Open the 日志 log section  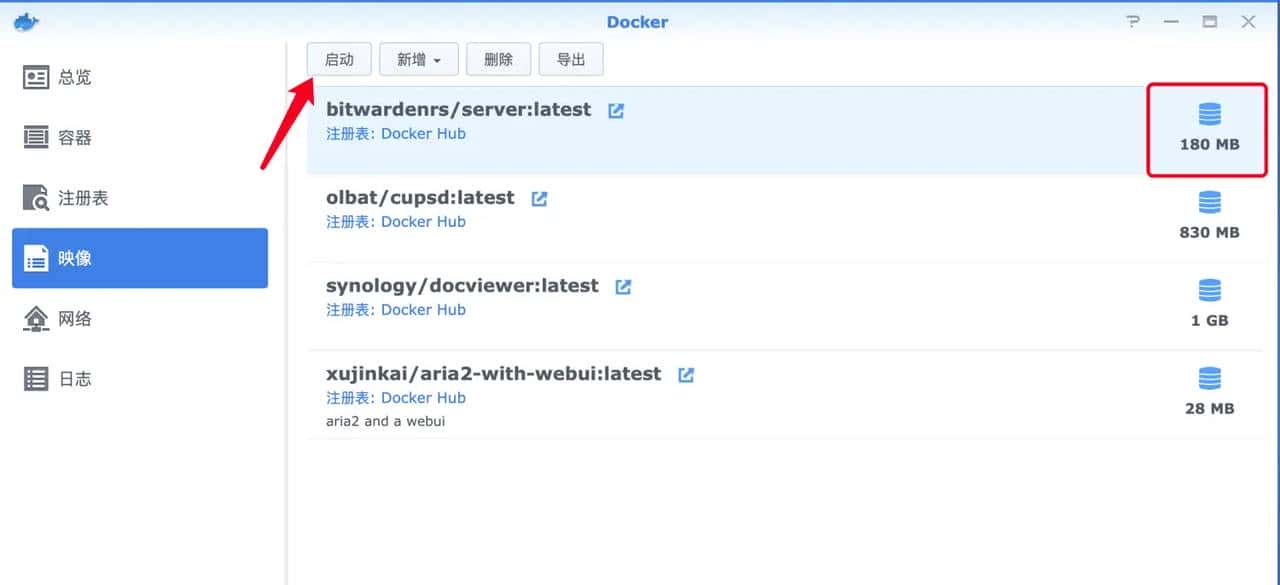click(x=140, y=379)
